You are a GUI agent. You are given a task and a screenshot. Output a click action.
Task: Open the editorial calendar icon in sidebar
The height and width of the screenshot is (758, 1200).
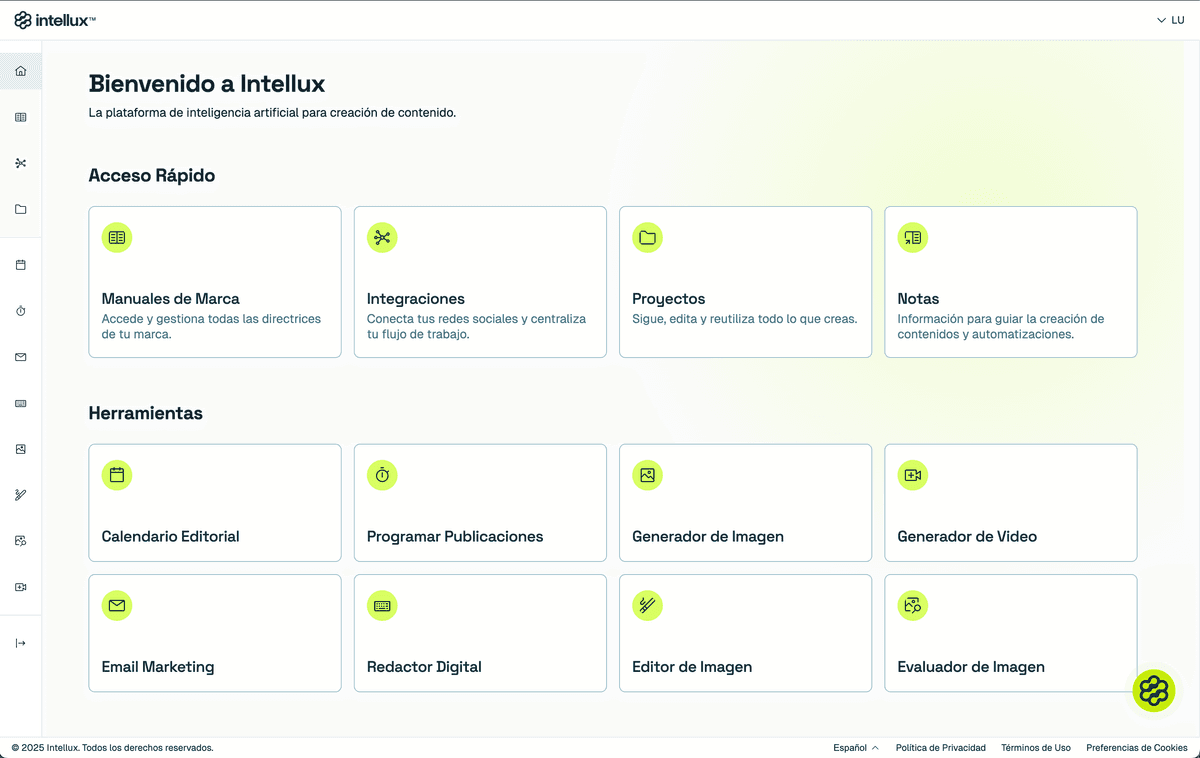point(21,265)
